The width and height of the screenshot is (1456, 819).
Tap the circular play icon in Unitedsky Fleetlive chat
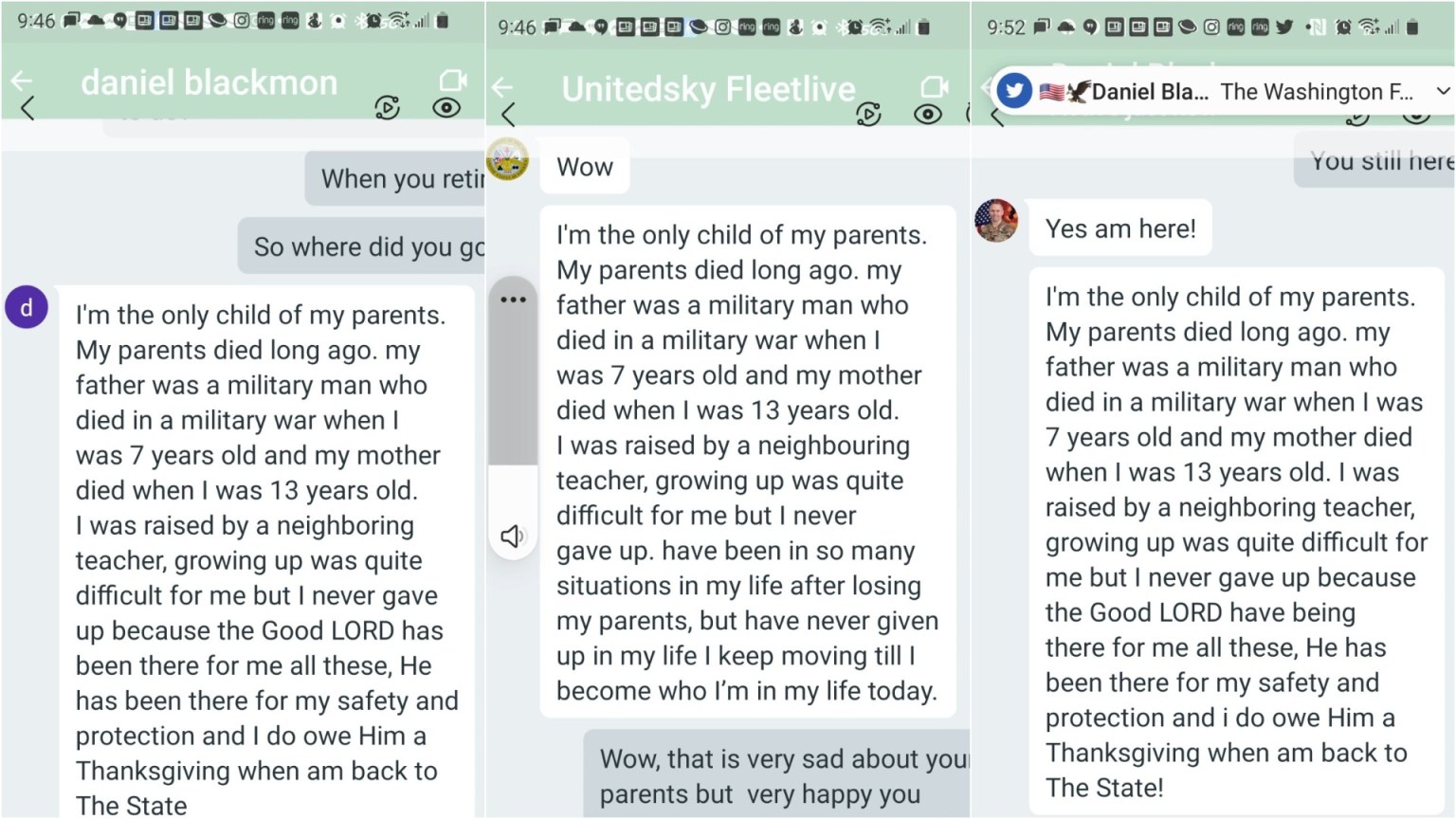point(868,115)
